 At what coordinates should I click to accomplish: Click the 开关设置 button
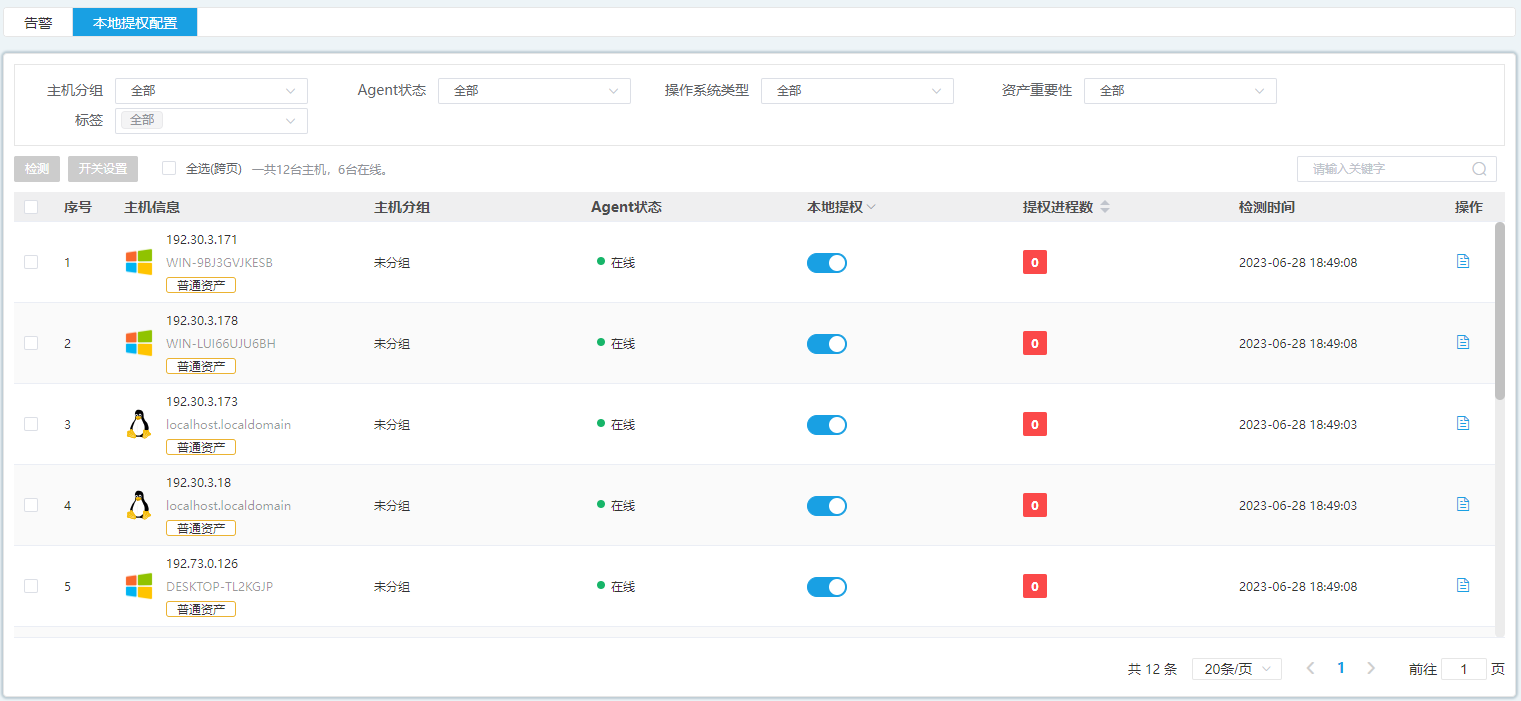103,169
